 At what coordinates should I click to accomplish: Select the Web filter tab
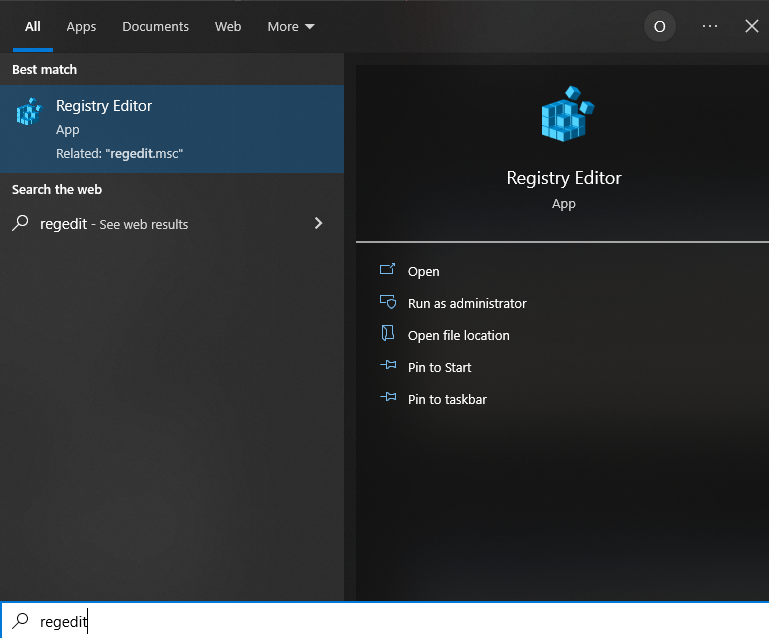coord(228,27)
